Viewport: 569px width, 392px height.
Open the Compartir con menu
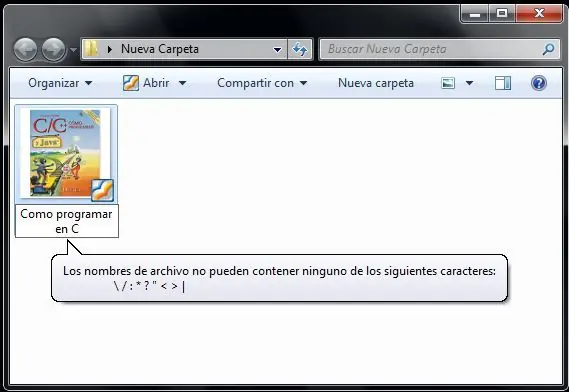262,83
